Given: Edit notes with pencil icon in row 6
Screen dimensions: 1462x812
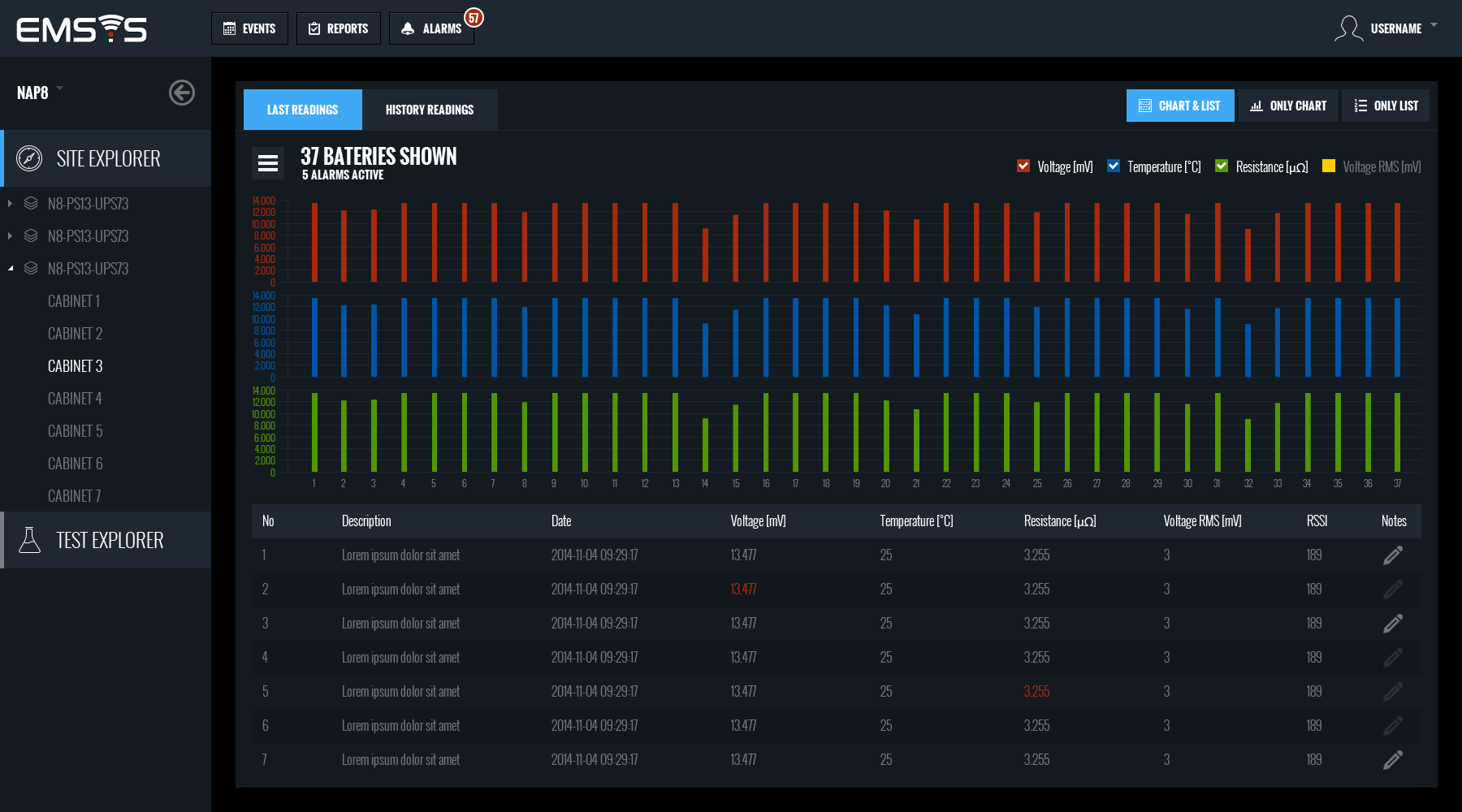Looking at the screenshot, I should click(x=1393, y=726).
